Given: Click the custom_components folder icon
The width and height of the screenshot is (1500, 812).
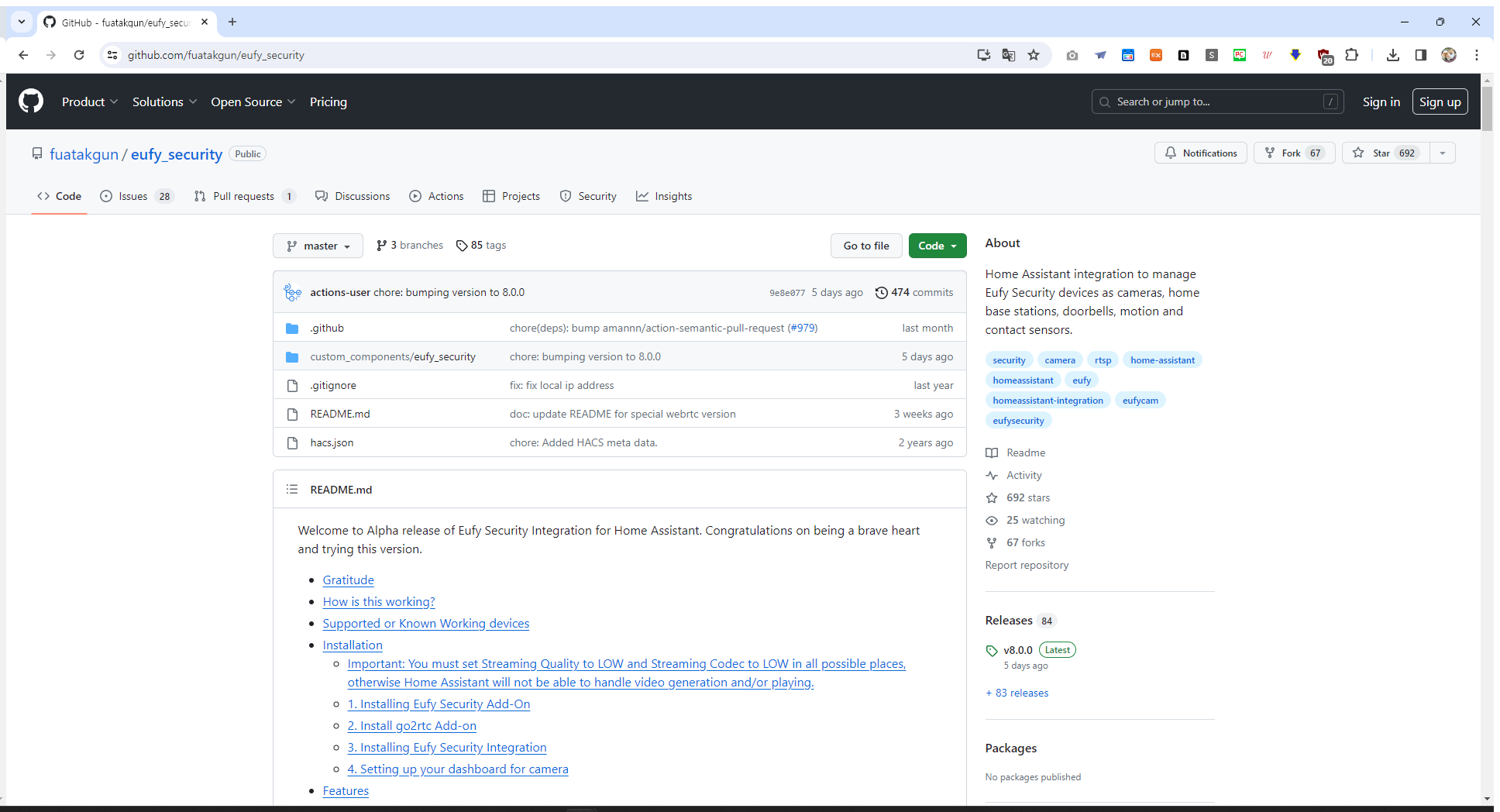Looking at the screenshot, I should [x=292, y=357].
